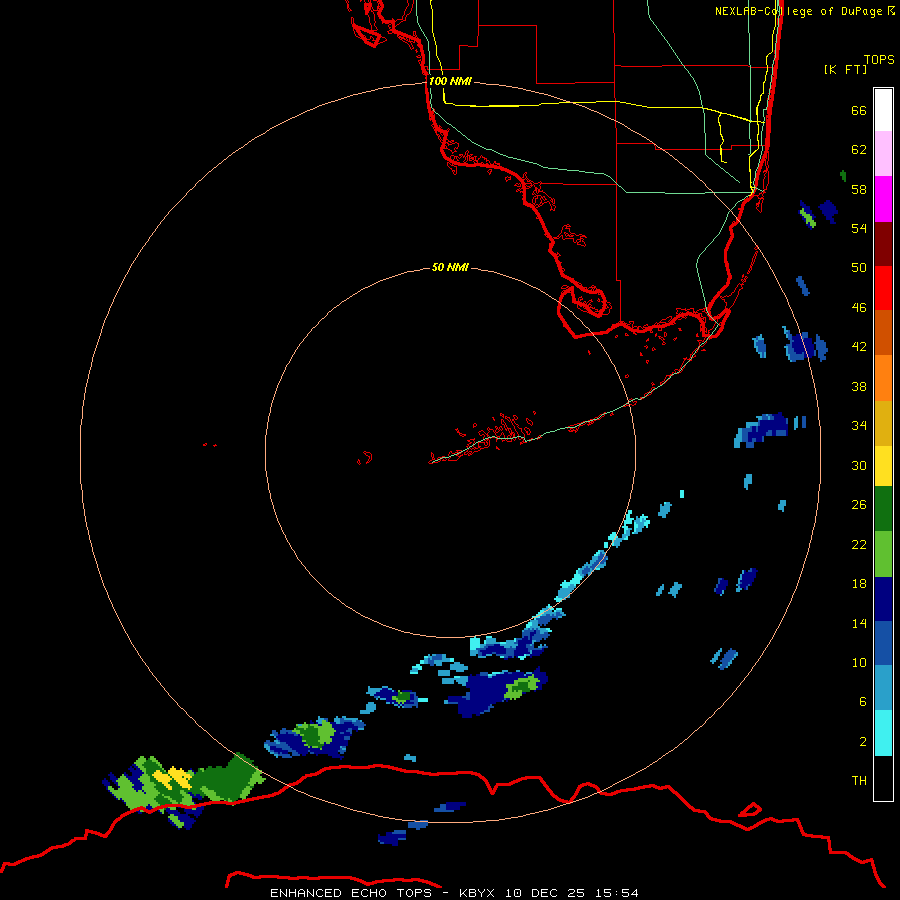Click the bright red legend swatch
This screenshot has height=900, width=900.
[x=883, y=288]
